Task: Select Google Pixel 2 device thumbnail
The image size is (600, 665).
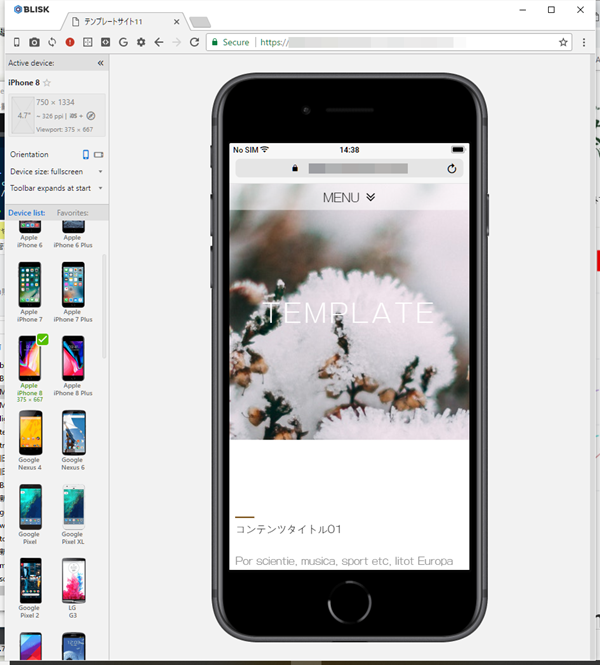Action: 29,580
